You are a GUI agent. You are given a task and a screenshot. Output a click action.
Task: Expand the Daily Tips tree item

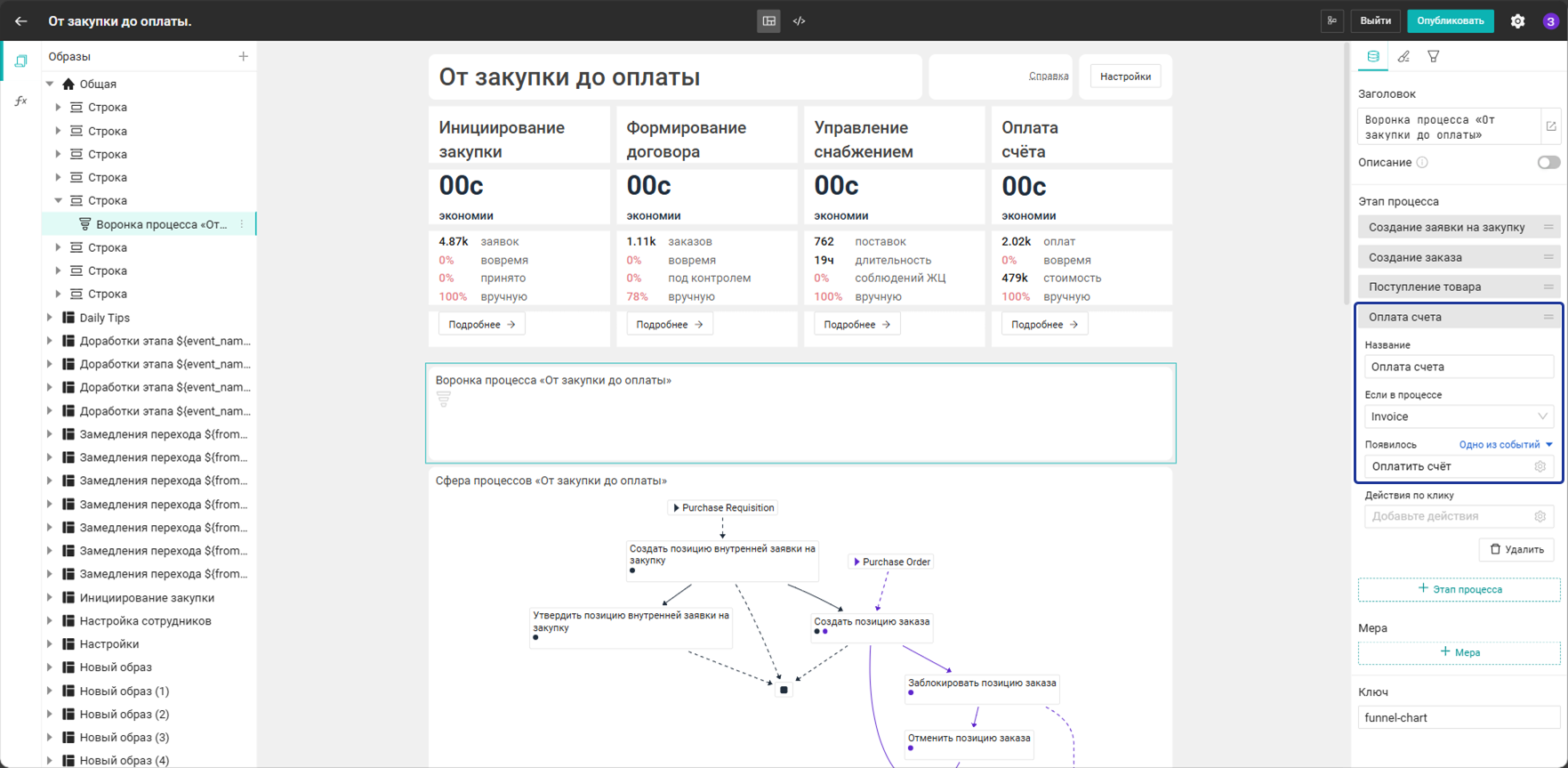pyautogui.click(x=50, y=318)
